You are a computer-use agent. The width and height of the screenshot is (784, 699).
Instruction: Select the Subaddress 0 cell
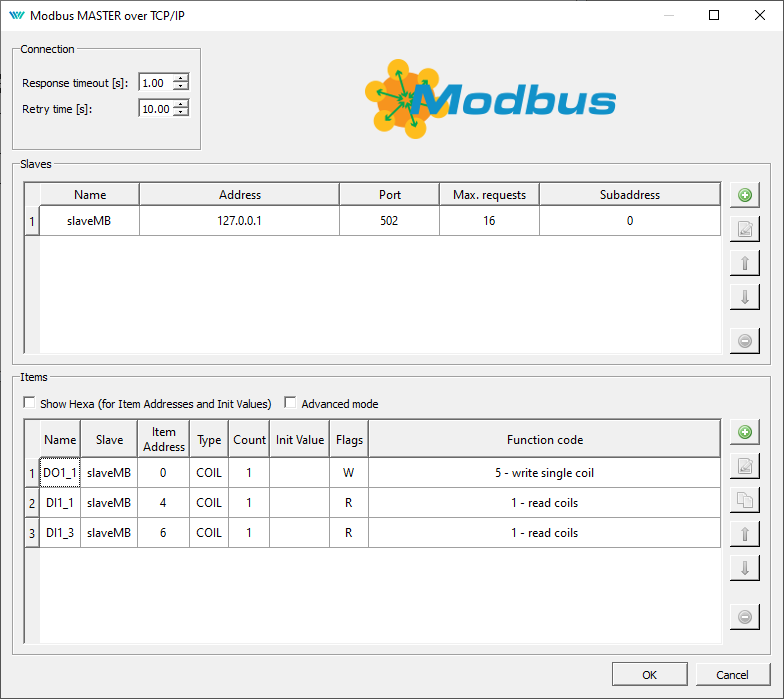pos(630,220)
